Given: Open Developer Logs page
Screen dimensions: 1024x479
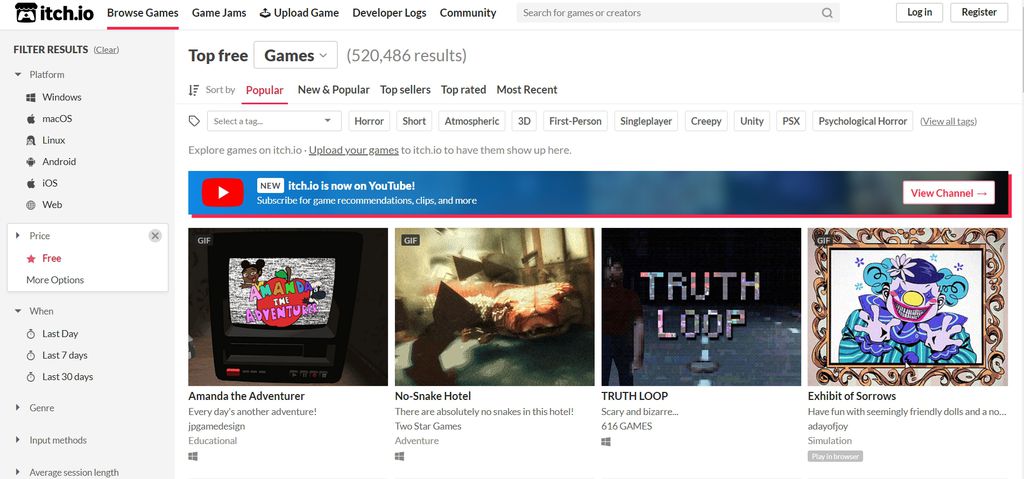Looking at the screenshot, I should pyautogui.click(x=389, y=13).
